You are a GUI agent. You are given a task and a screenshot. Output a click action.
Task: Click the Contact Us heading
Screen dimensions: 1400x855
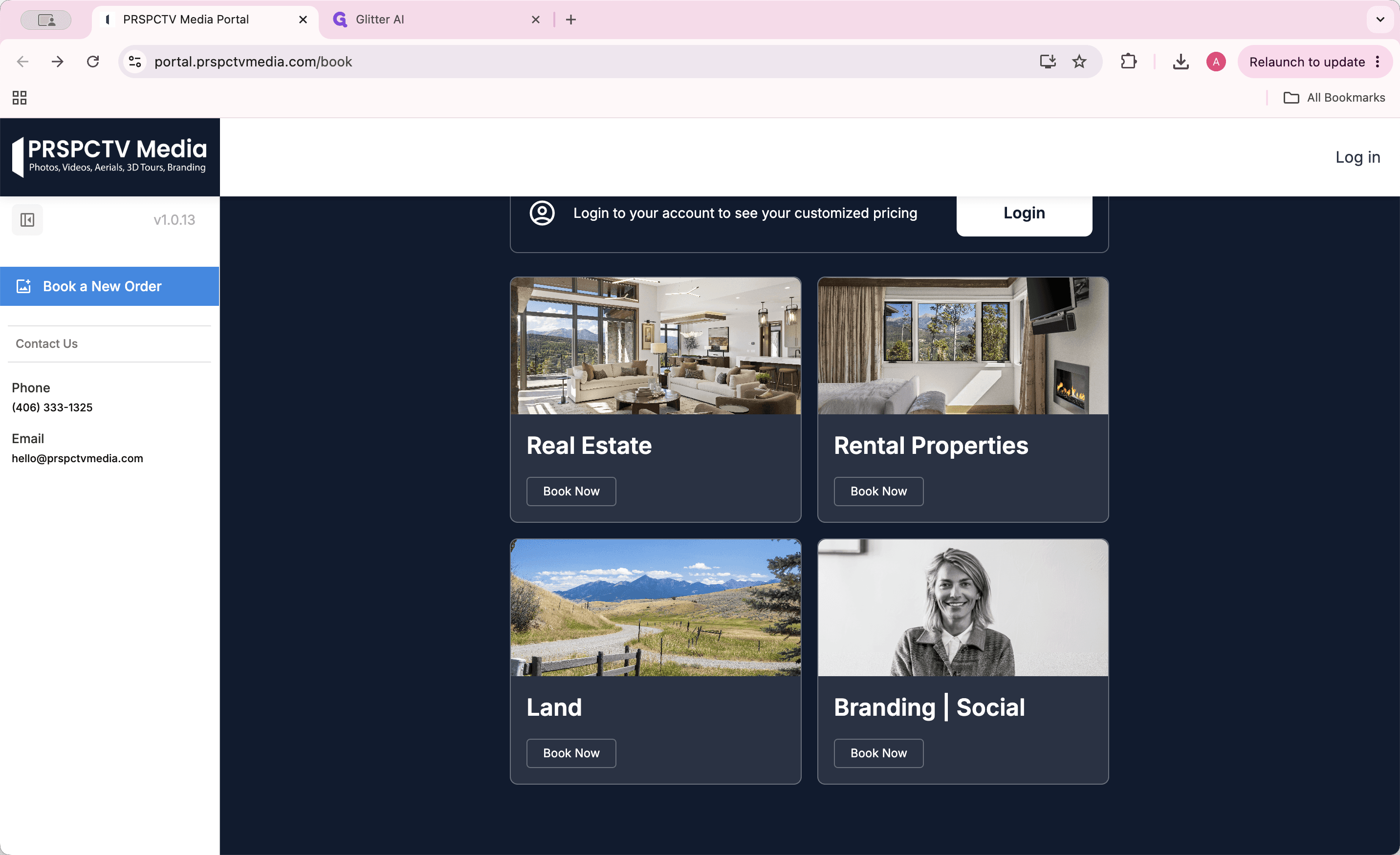point(46,343)
